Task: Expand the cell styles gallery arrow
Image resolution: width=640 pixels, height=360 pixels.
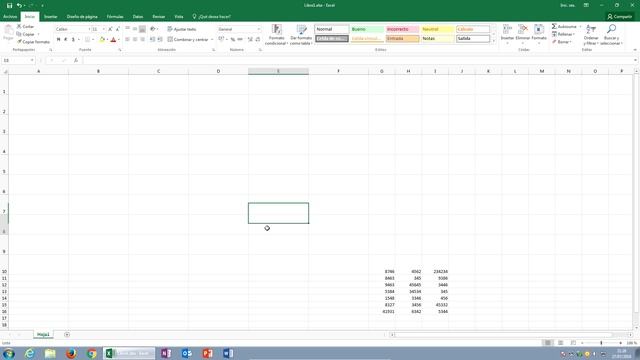Action: (x=493, y=41)
